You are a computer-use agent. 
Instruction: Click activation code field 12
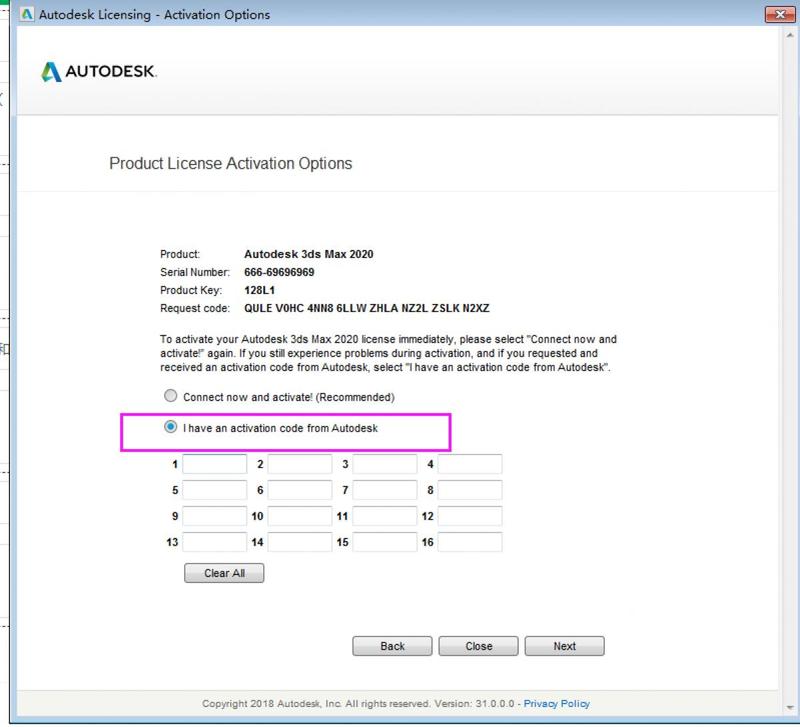click(x=470, y=516)
